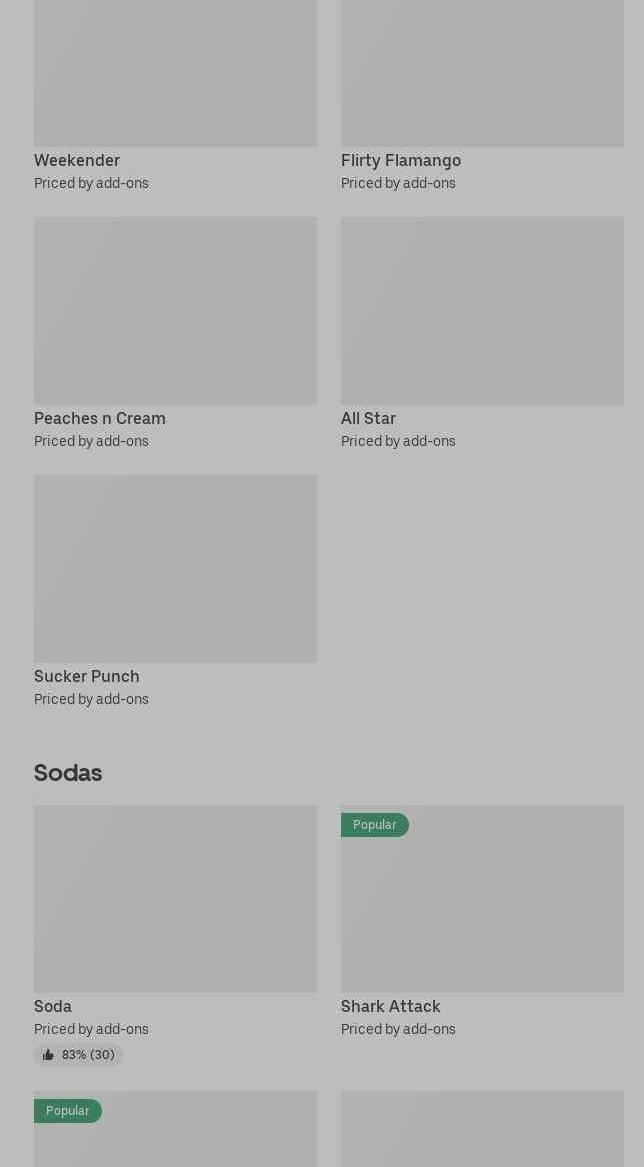Screen dimensions: 644x1167
Task: Select the Peaches n Cream title text
Action: click(x=100, y=418)
